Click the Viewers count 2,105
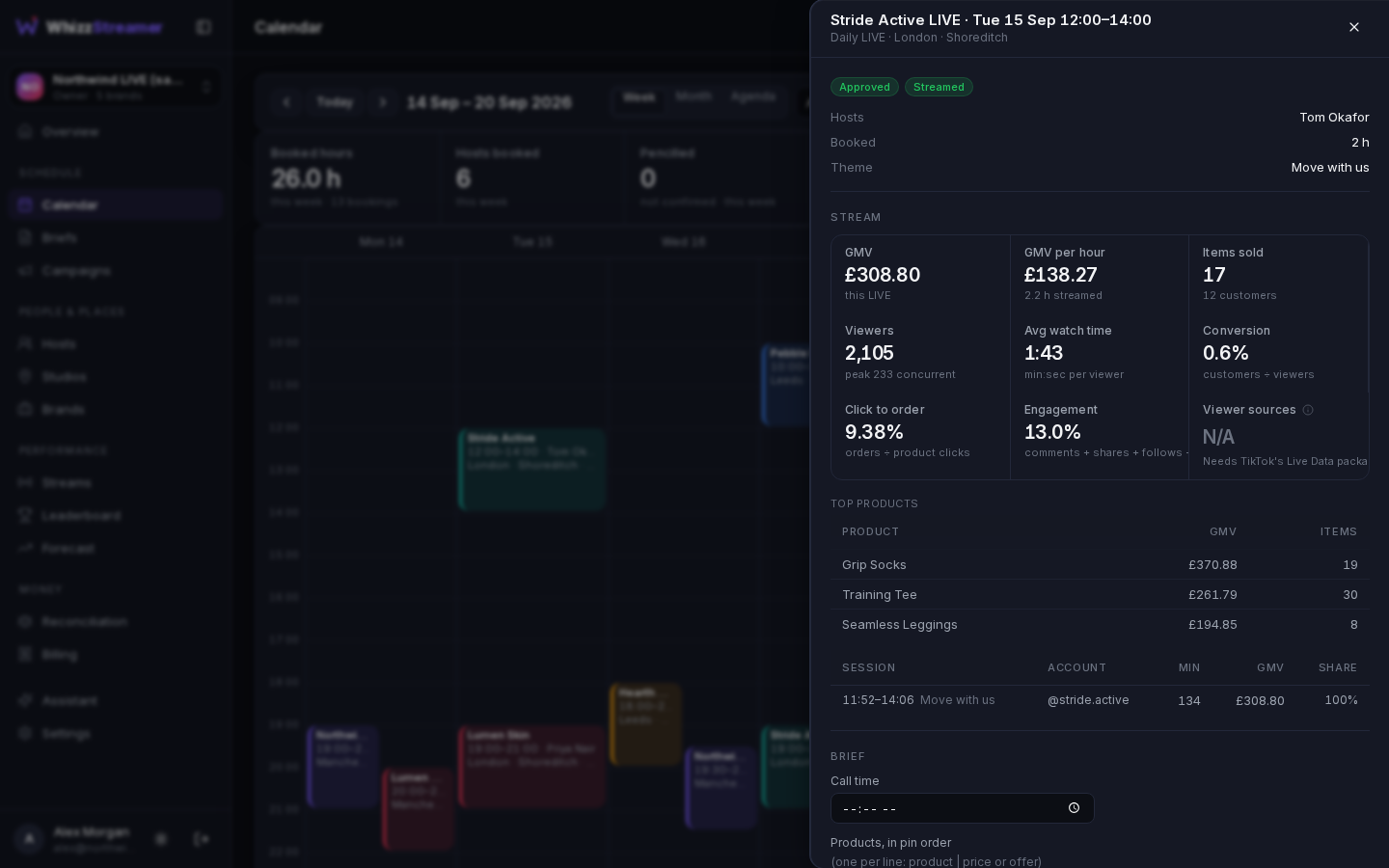The image size is (1389, 868). tap(869, 353)
